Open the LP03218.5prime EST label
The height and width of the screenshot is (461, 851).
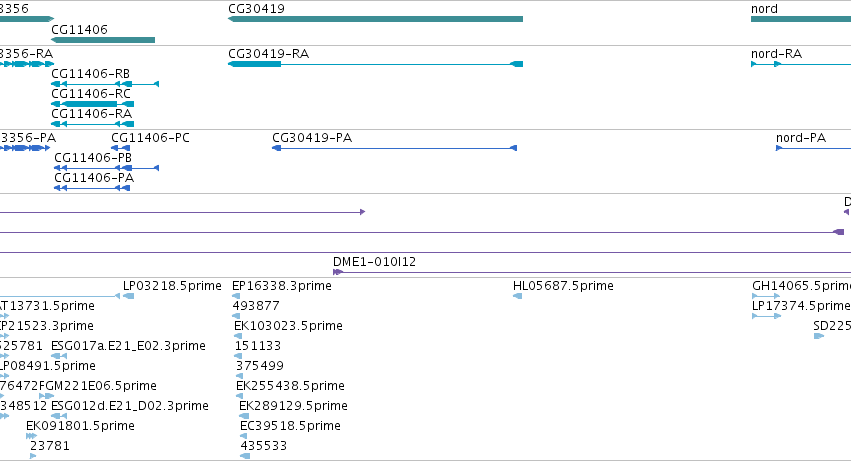tap(172, 286)
